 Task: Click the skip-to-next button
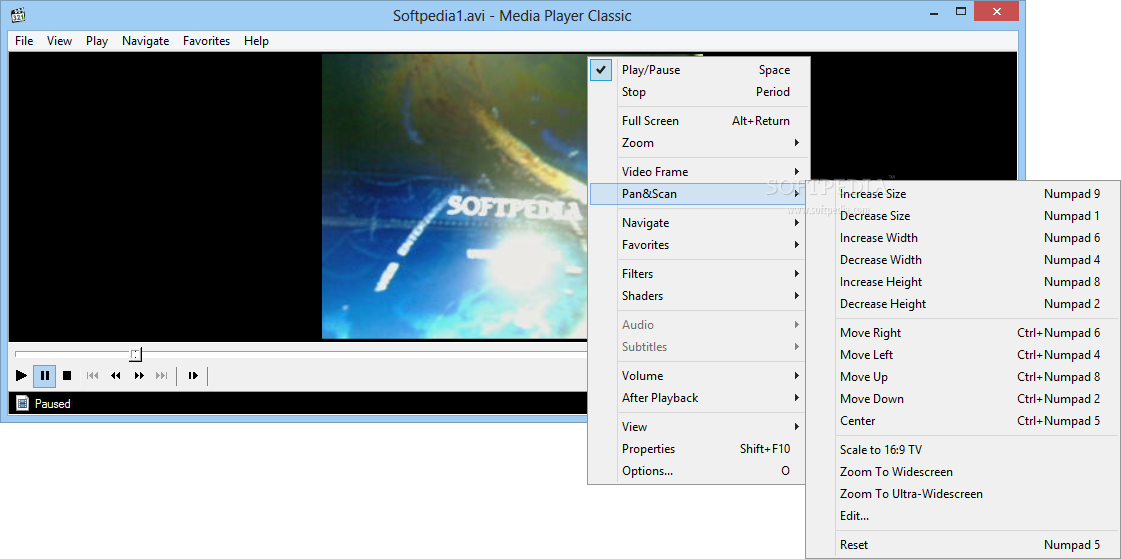(162, 375)
